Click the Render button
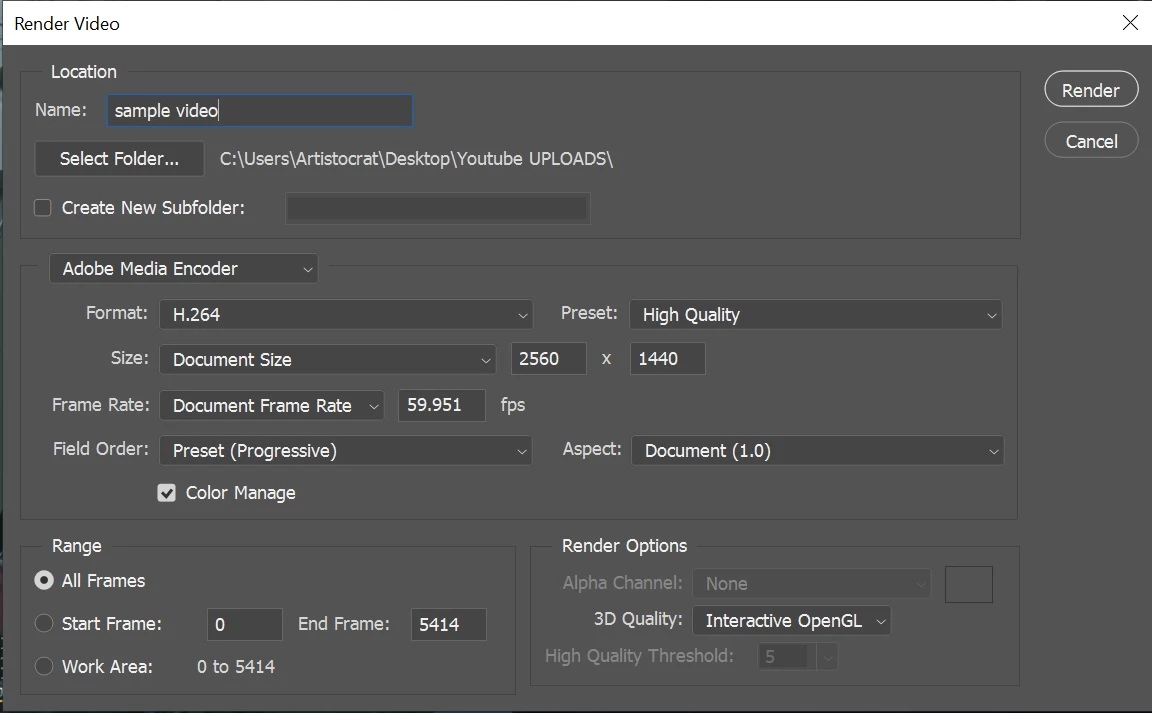Screen dimensions: 1152x713 point(1091,90)
